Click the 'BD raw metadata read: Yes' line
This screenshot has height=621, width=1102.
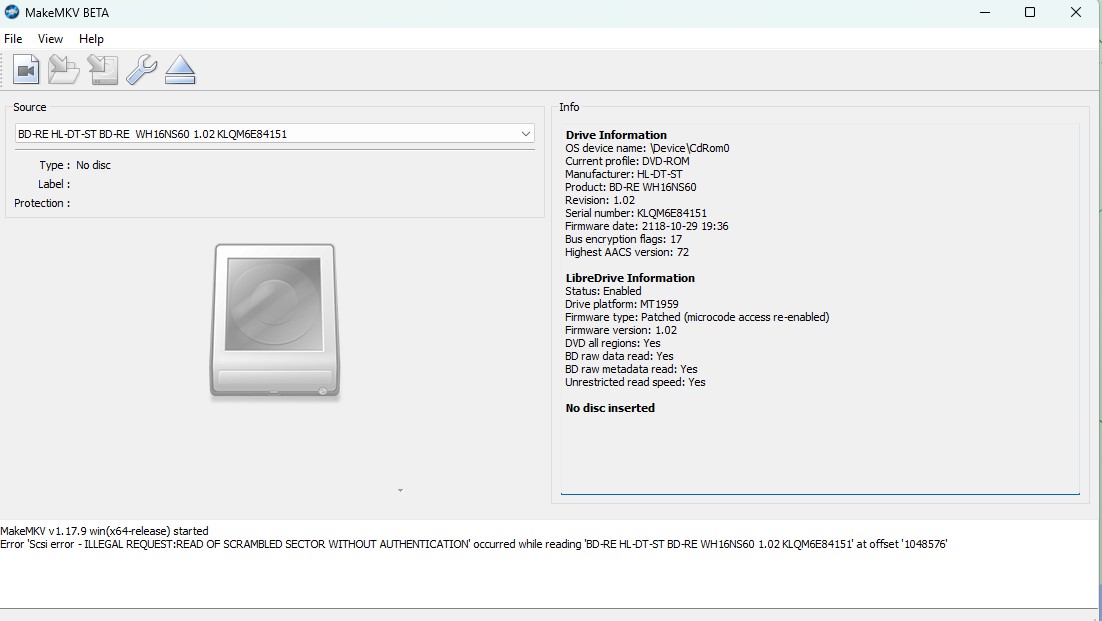coord(631,369)
